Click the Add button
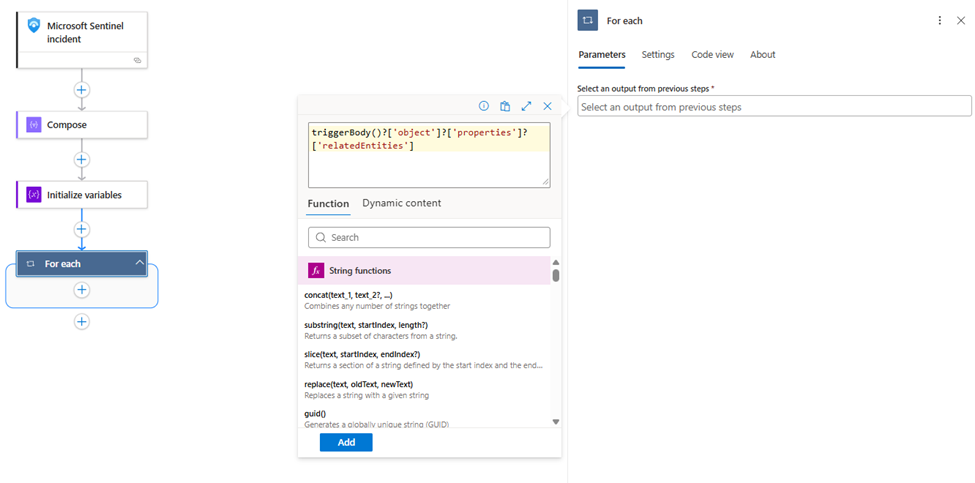975x483 pixels. 346,443
